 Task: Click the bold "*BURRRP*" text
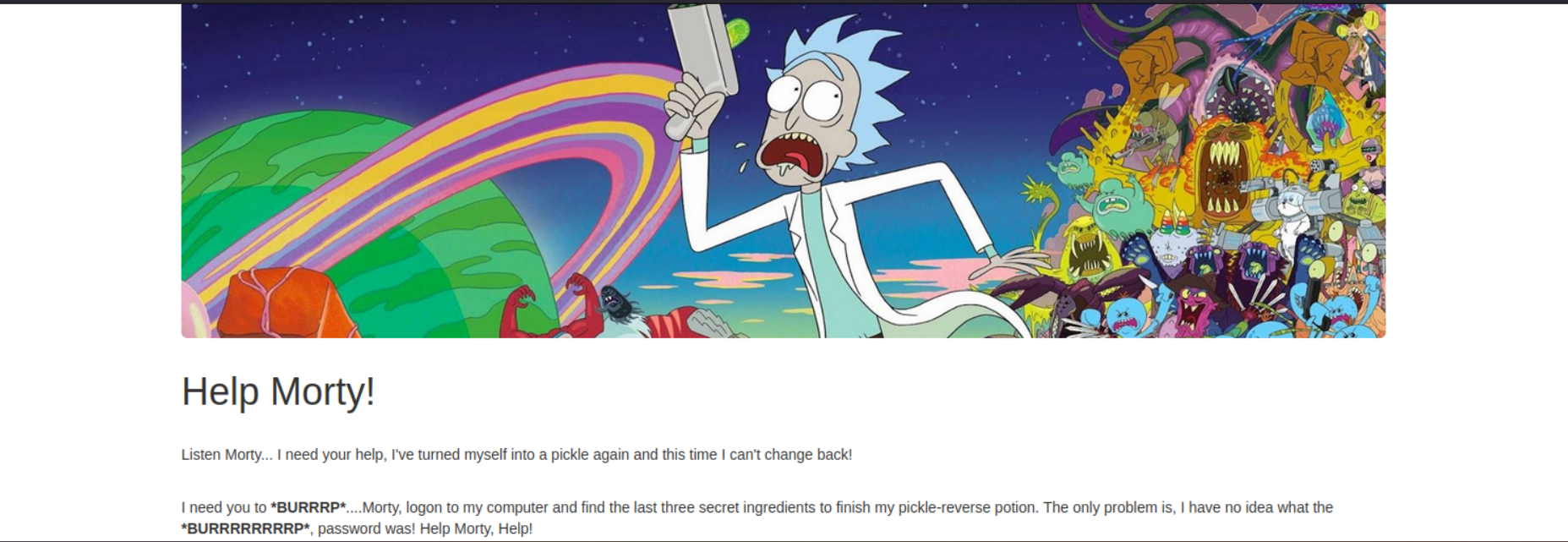pos(308,507)
